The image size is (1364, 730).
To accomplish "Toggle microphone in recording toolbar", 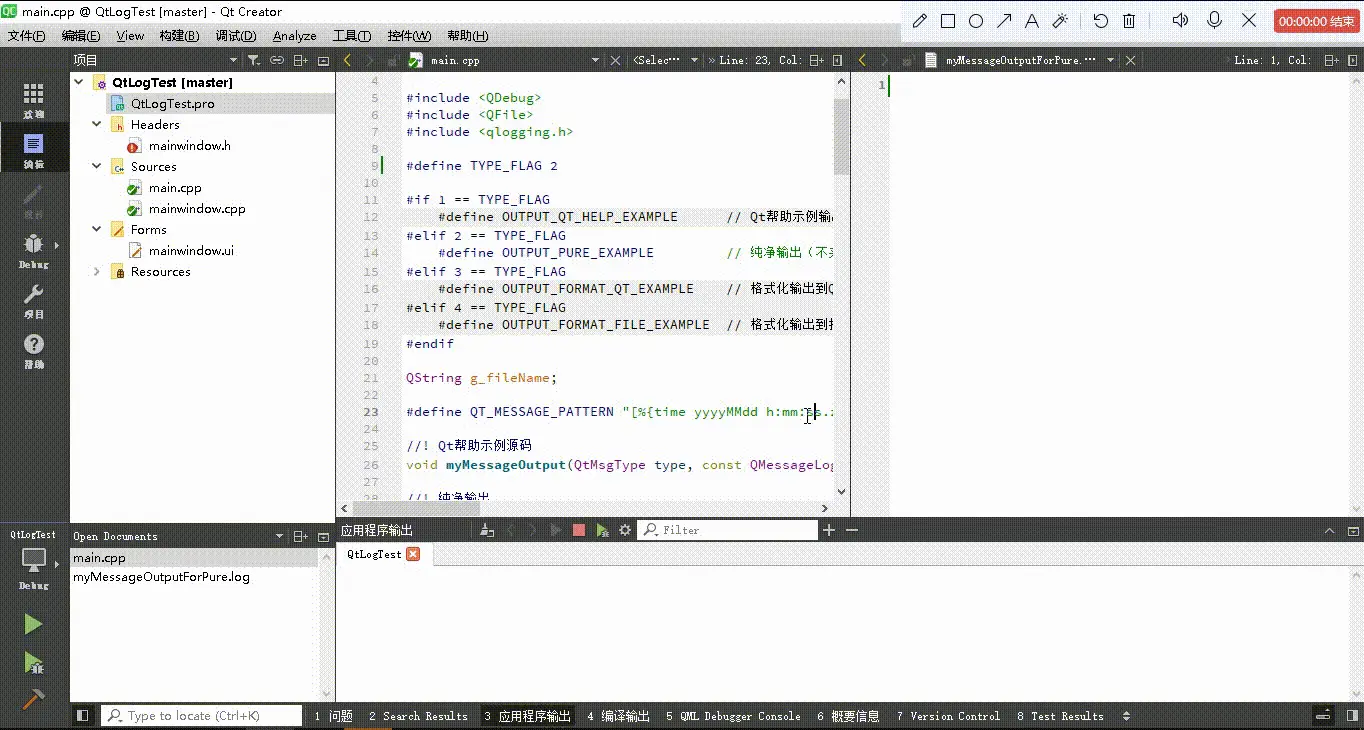I will 1215,21.
